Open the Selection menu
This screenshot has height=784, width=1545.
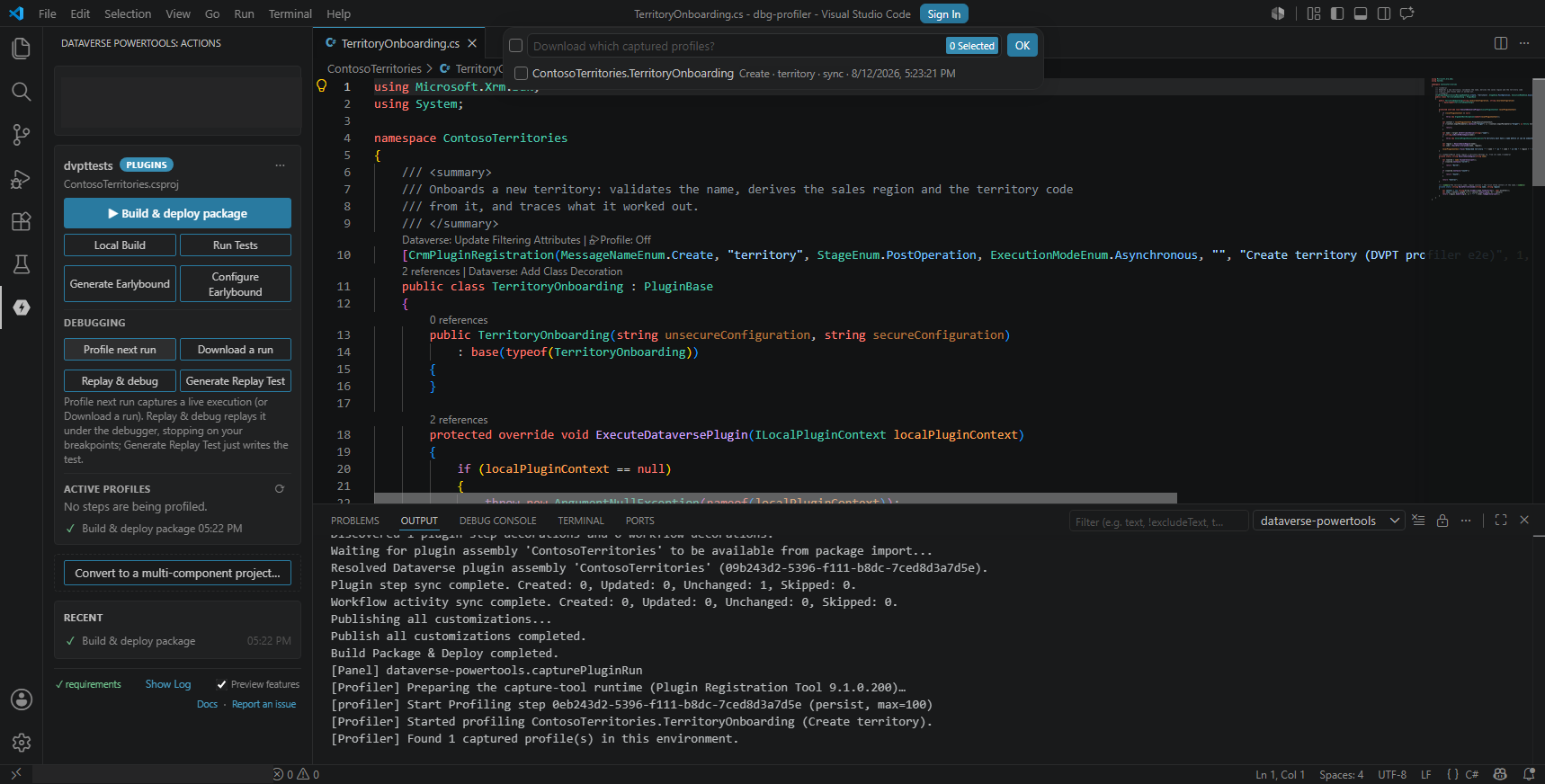click(x=128, y=13)
